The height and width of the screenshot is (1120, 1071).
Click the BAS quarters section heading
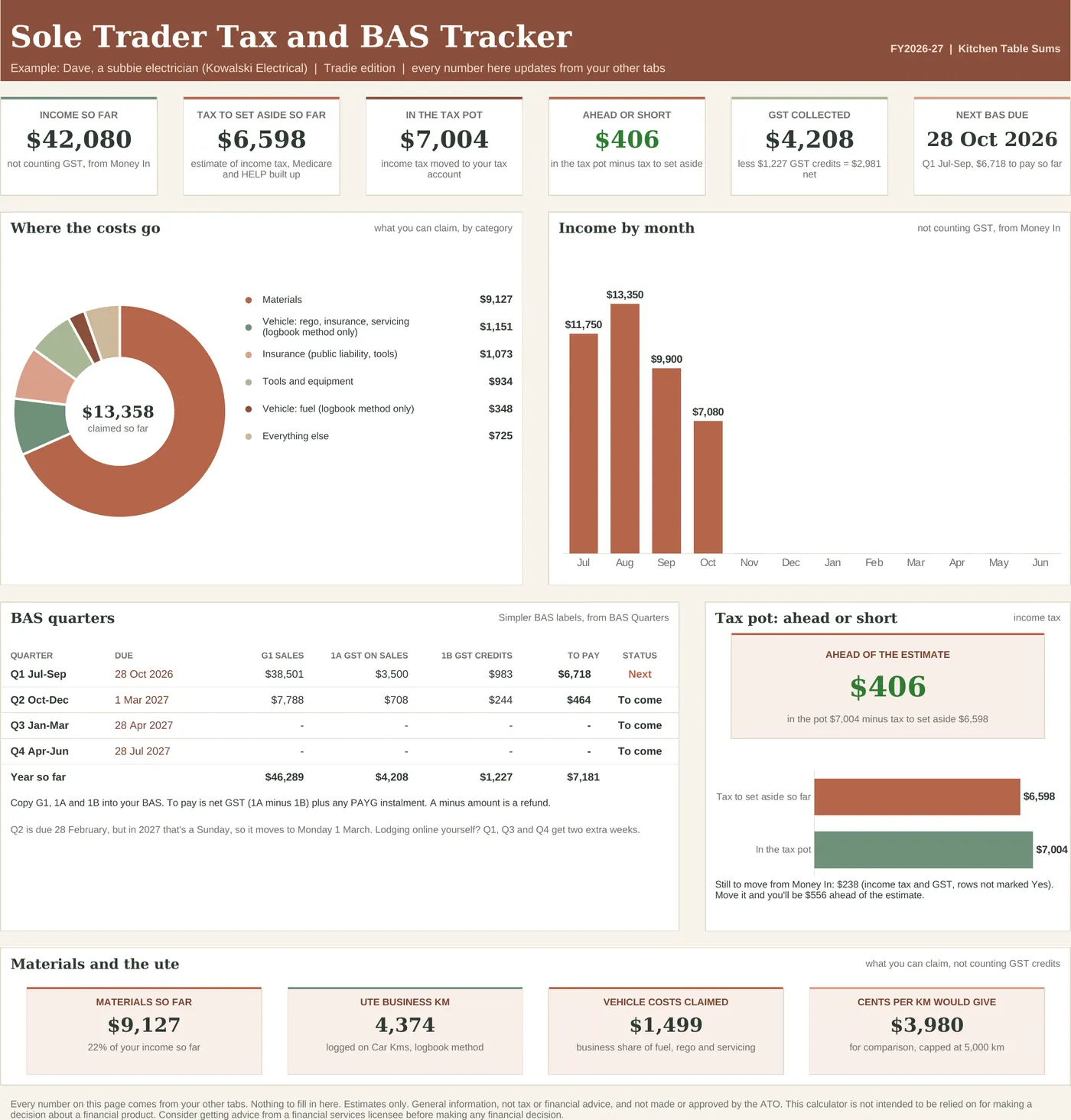point(63,618)
